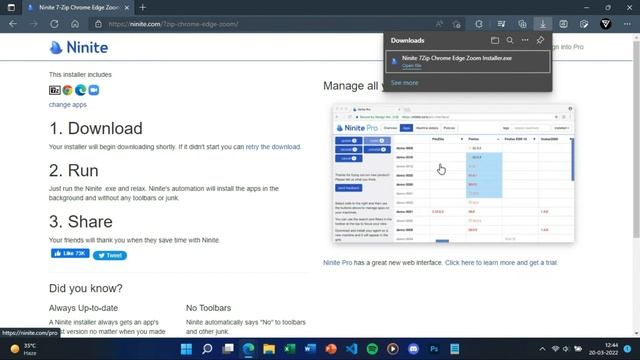This screenshot has height=360, width=640.
Task: Open Windows taskbar Search
Action: [x=207, y=349]
